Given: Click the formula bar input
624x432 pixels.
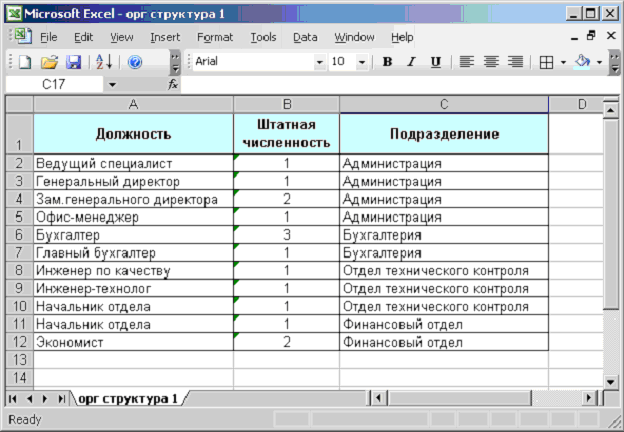Looking at the screenshot, I should point(400,84).
